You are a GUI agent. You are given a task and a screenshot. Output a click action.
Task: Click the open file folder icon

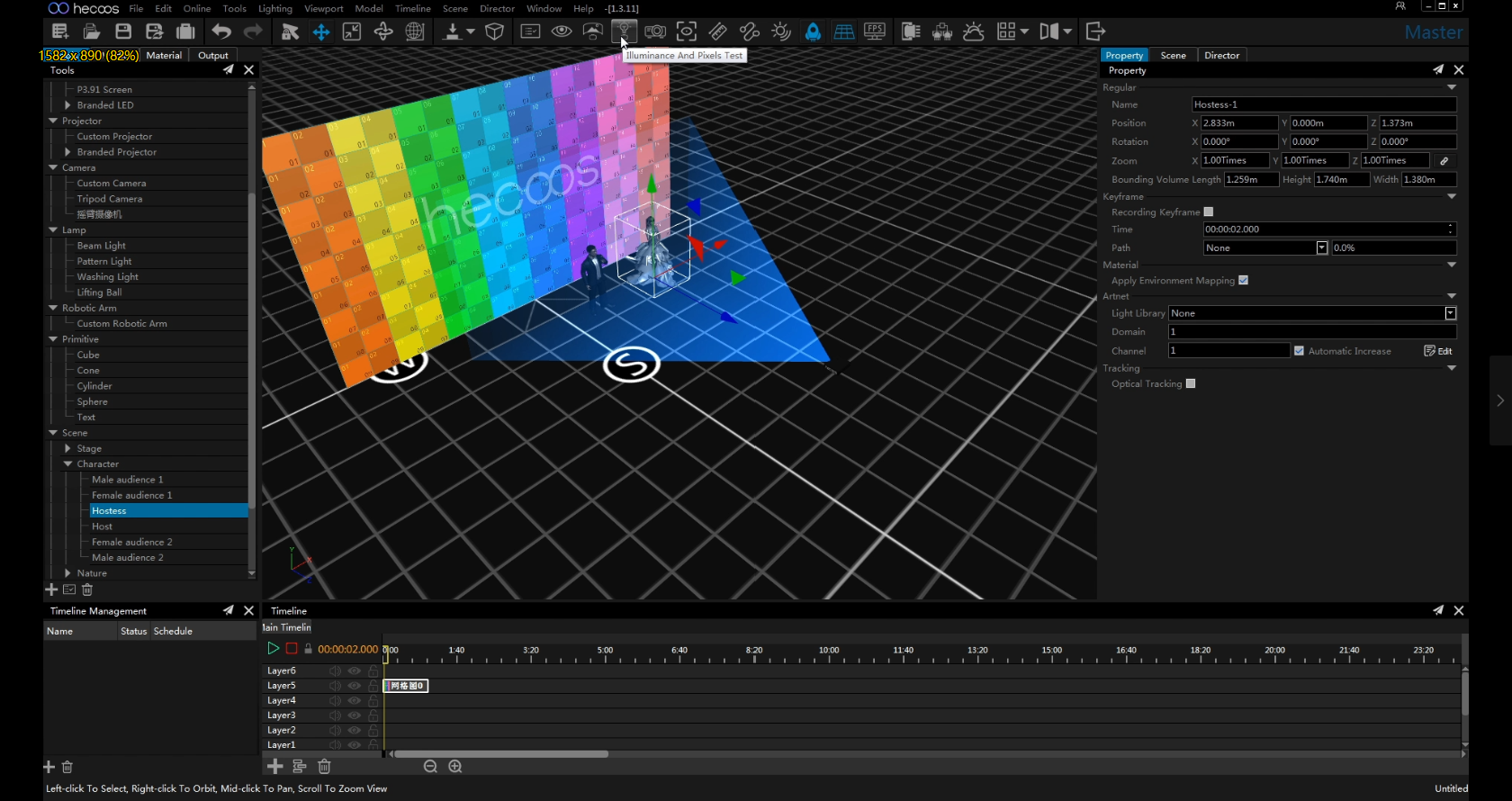[92, 31]
